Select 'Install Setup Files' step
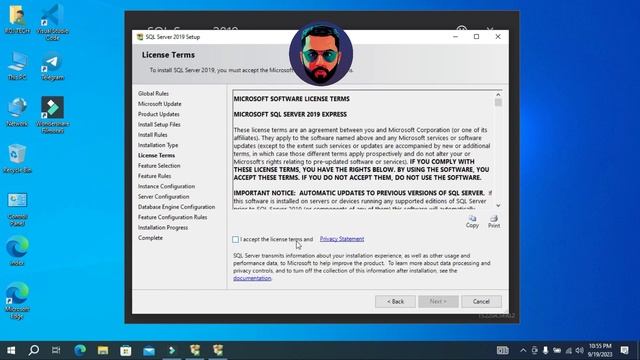The height and width of the screenshot is (360, 640). pos(159,124)
